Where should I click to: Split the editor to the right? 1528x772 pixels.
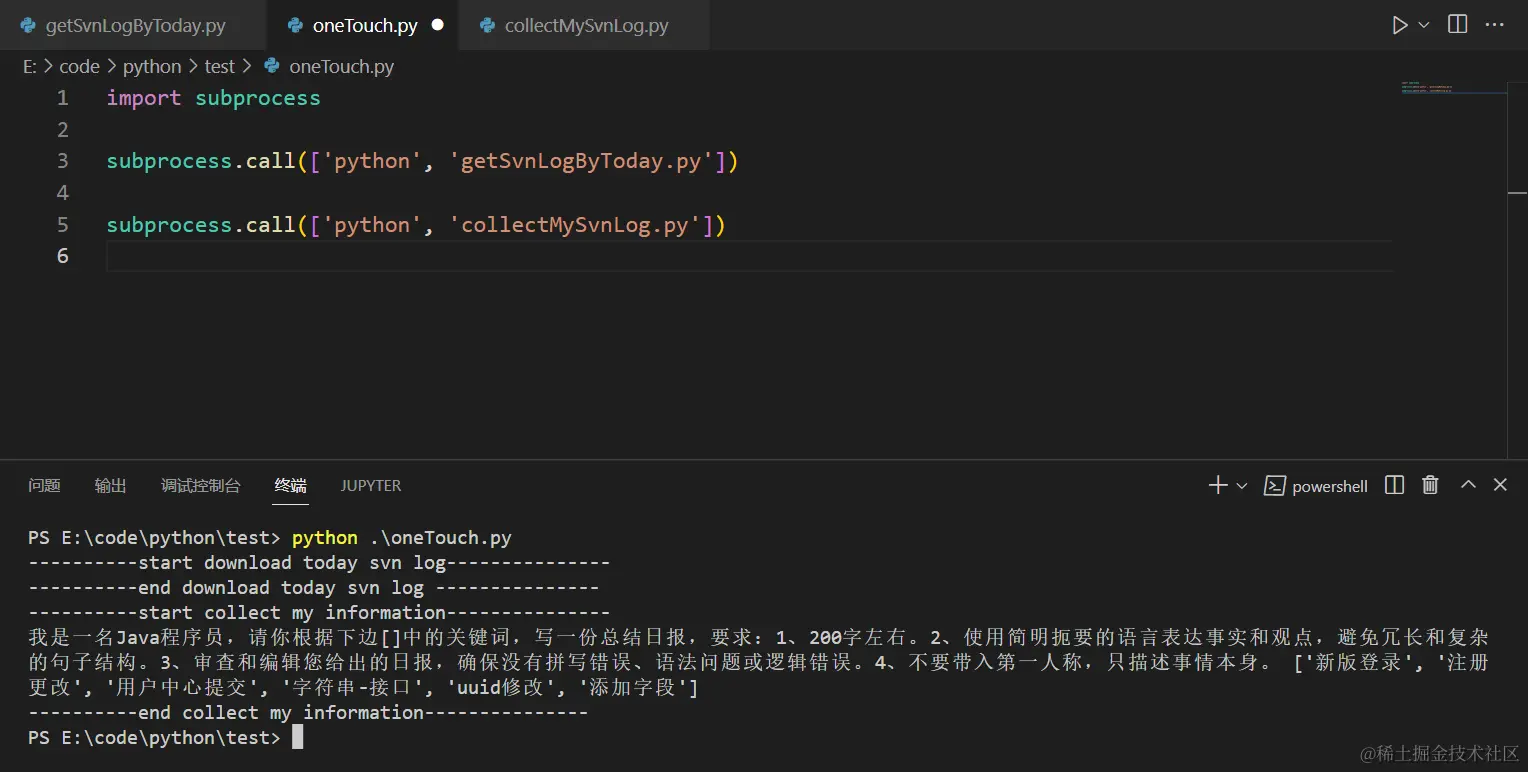1458,25
